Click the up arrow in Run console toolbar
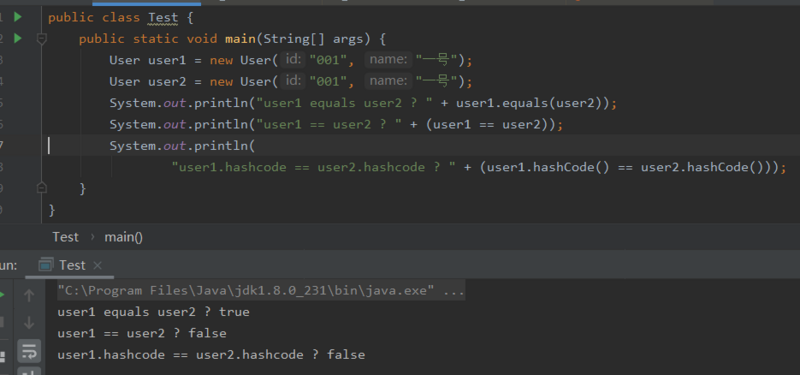The width and height of the screenshot is (800, 375). point(29,295)
